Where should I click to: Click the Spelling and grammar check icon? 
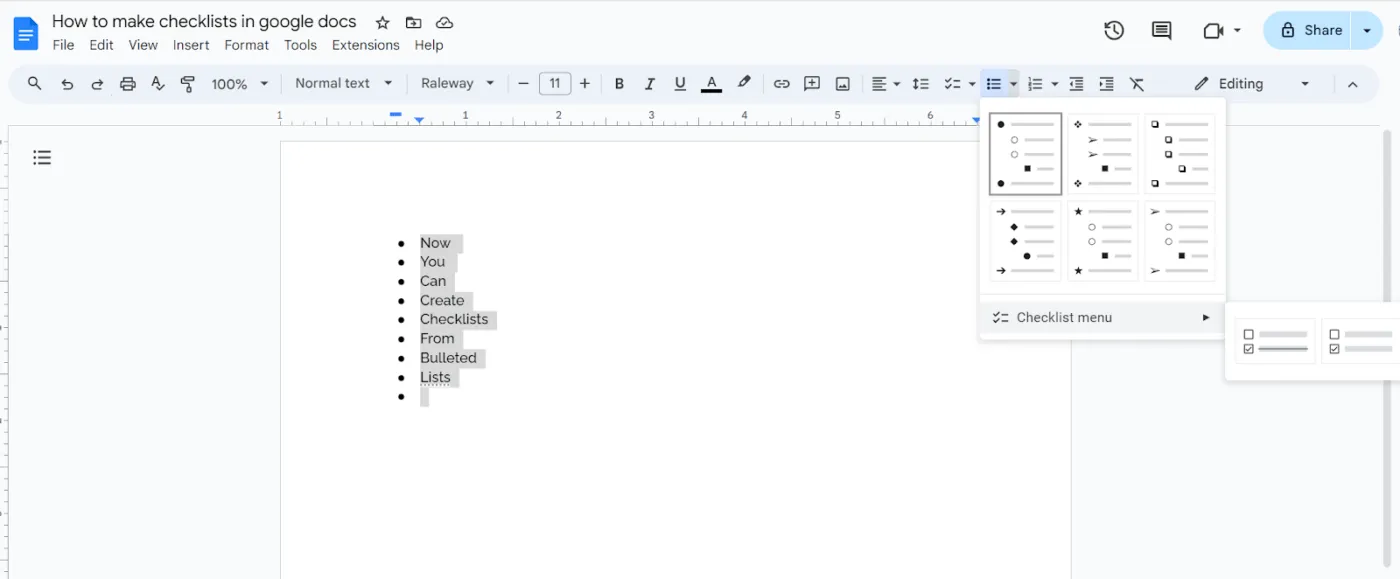point(157,83)
